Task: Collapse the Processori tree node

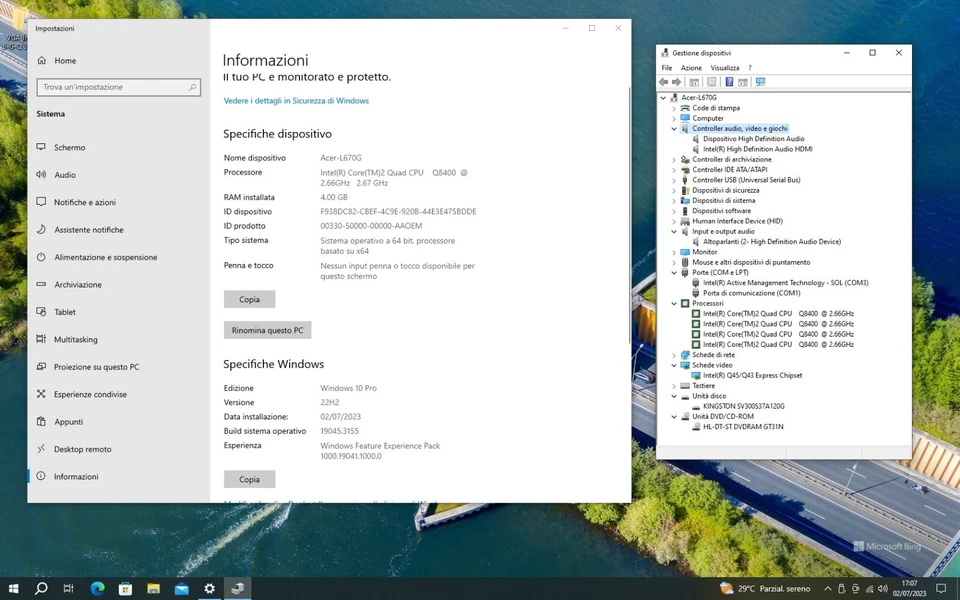Action: [x=674, y=303]
